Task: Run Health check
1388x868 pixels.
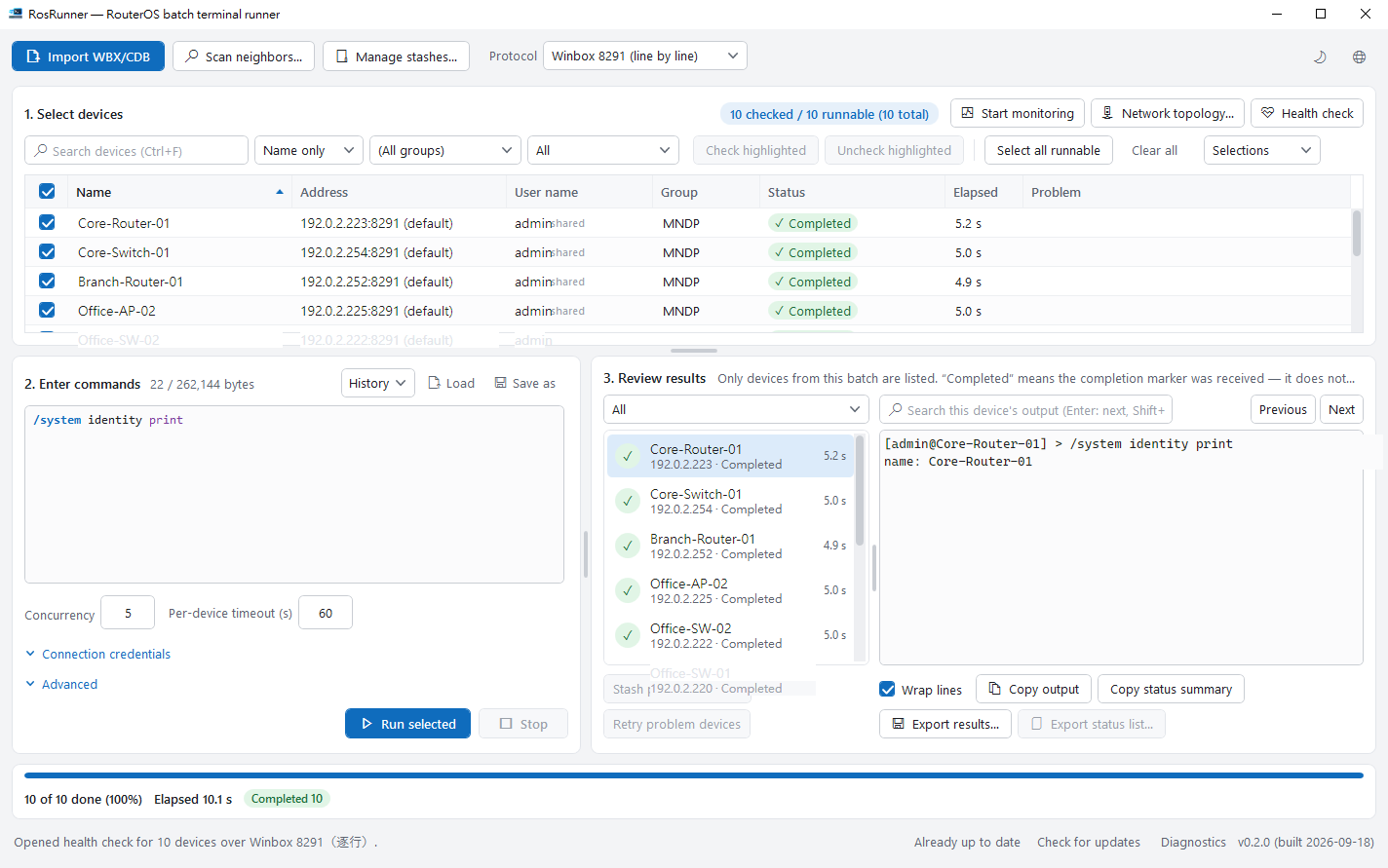Action: (x=1307, y=113)
